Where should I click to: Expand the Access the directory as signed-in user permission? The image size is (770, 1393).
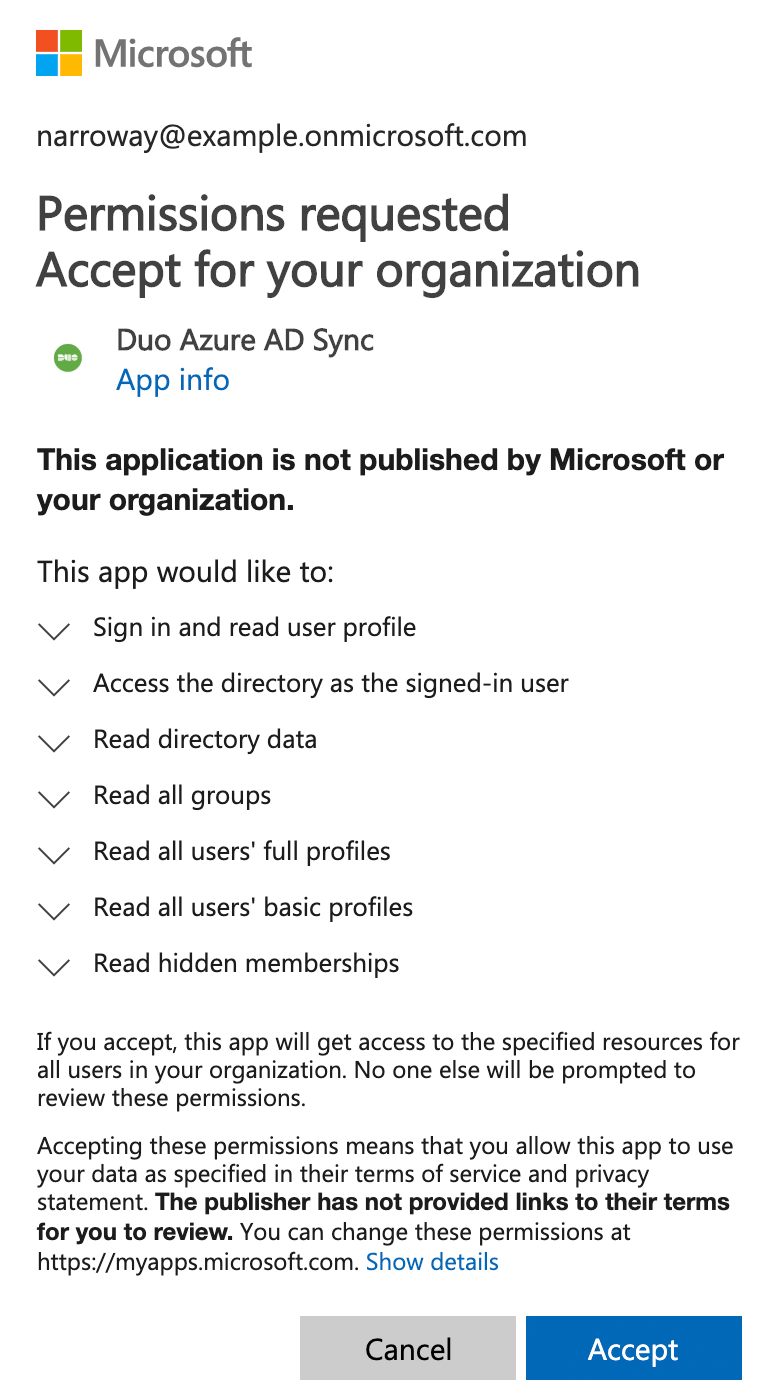click(54, 686)
